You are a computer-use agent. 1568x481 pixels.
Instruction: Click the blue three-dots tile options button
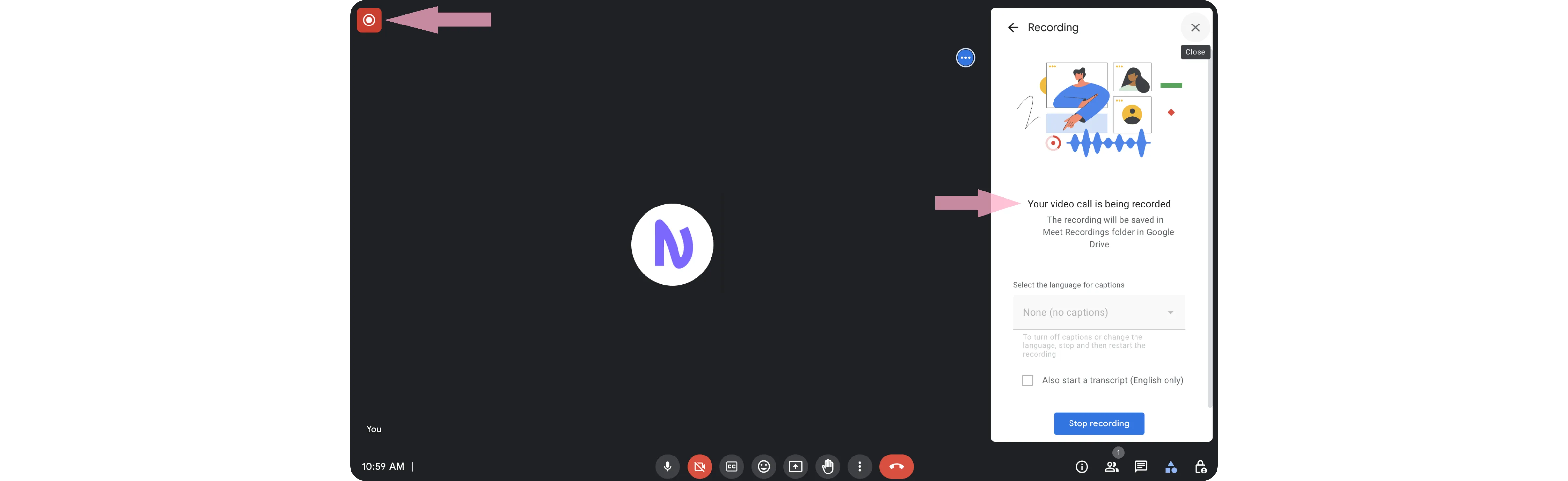tap(965, 58)
